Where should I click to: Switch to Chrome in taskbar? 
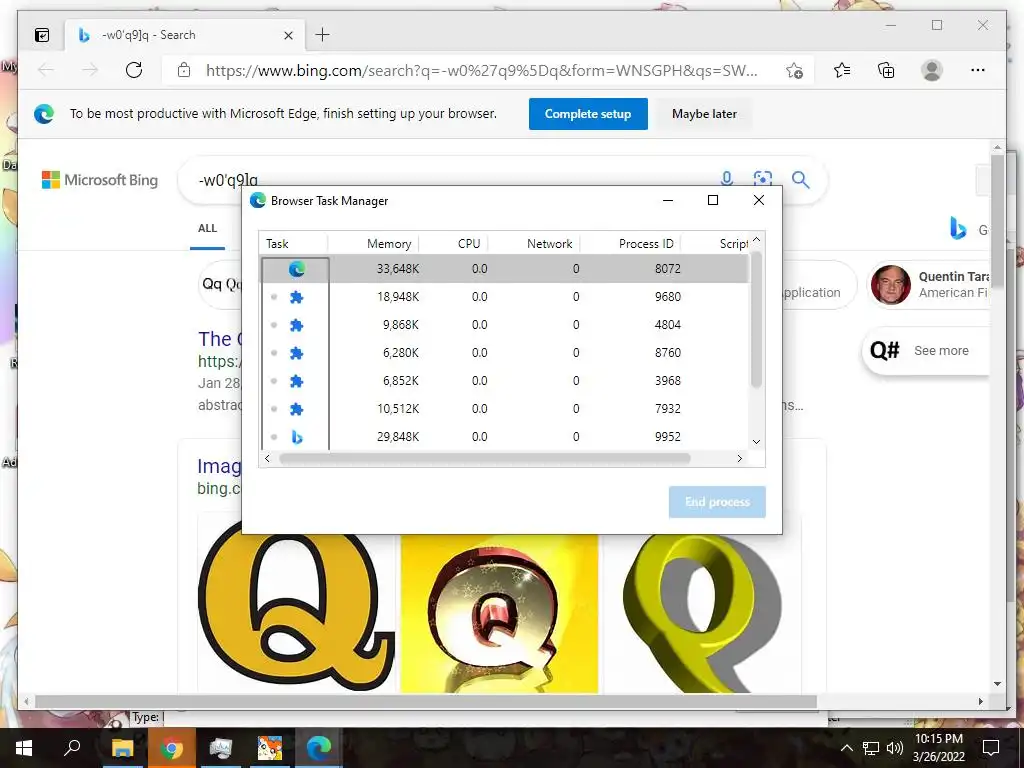(x=171, y=748)
